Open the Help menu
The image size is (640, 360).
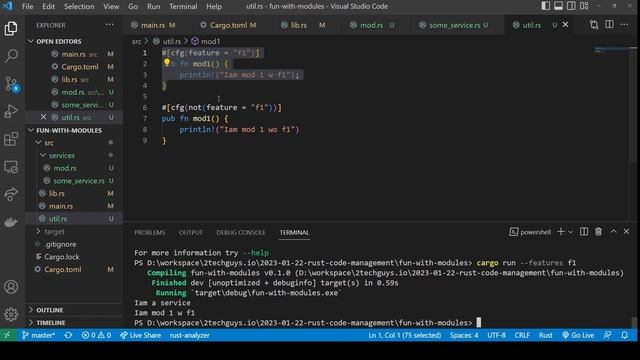click(213, 6)
